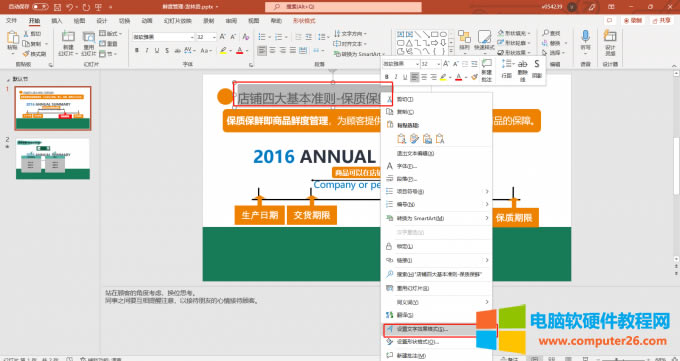Image resolution: width=680 pixels, height=361 pixels.
Task: Toggle Italic in the ribbon font group
Action: pyautogui.click(x=147, y=51)
